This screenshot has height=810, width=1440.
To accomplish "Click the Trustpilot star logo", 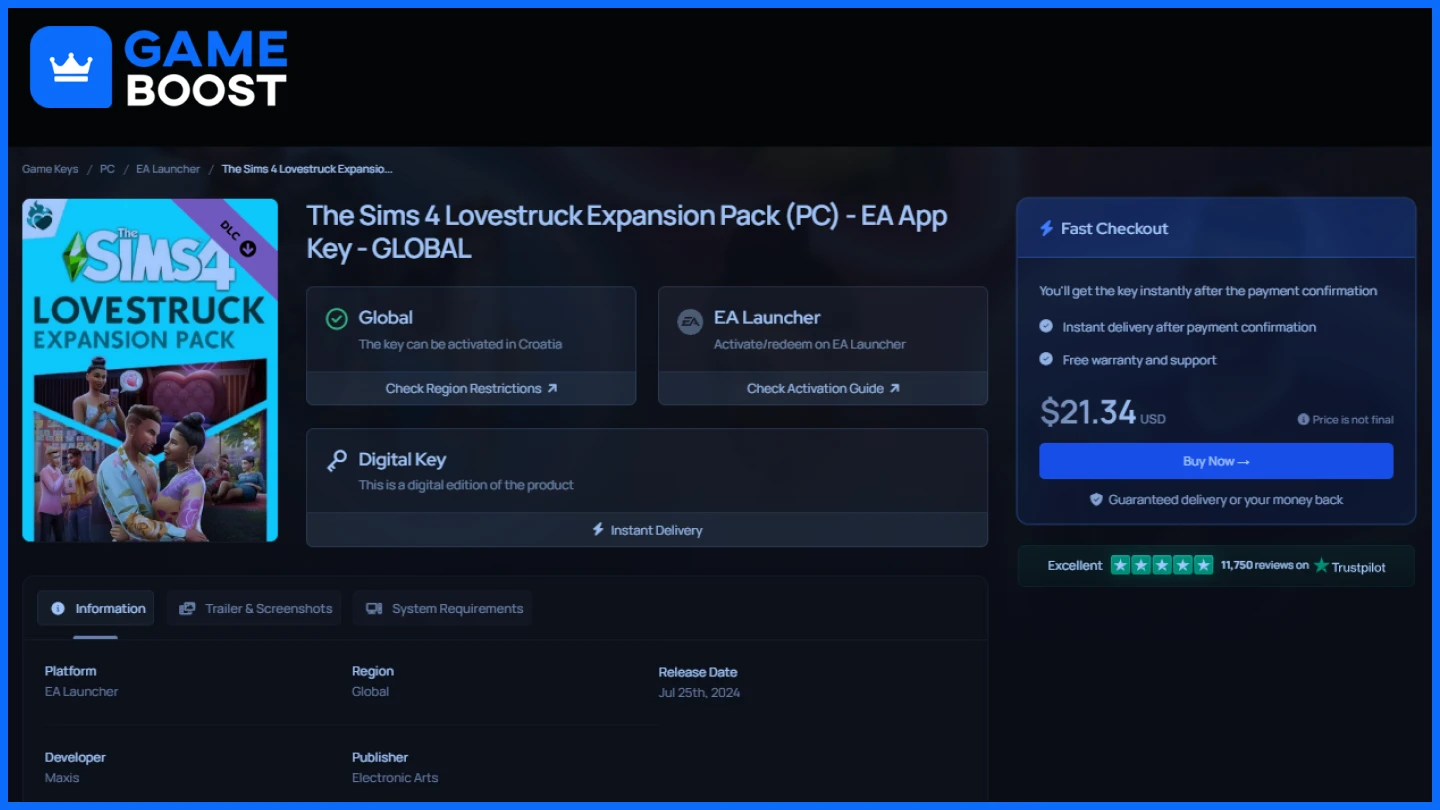I will click(x=1321, y=565).
